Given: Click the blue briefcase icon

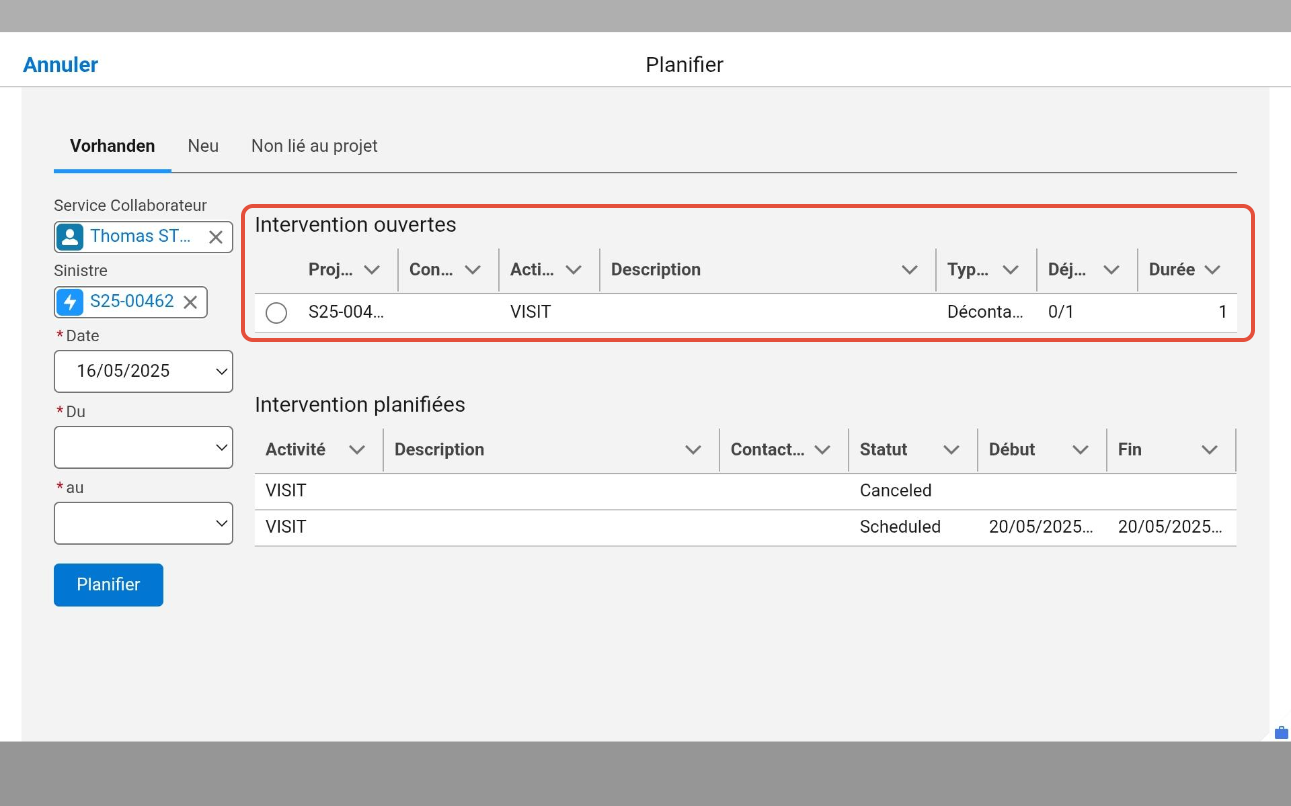Looking at the screenshot, I should 1281,733.
